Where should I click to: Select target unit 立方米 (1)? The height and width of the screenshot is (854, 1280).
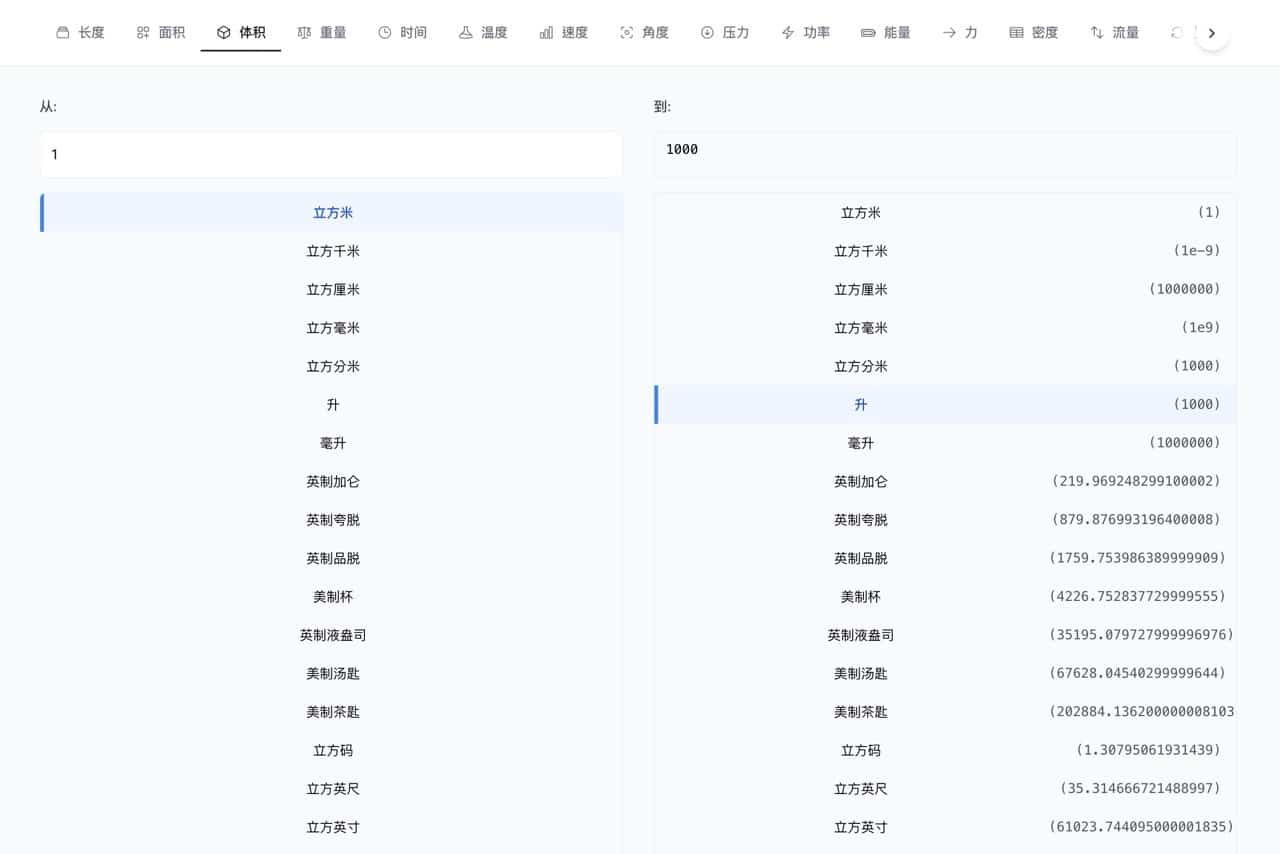pos(945,213)
